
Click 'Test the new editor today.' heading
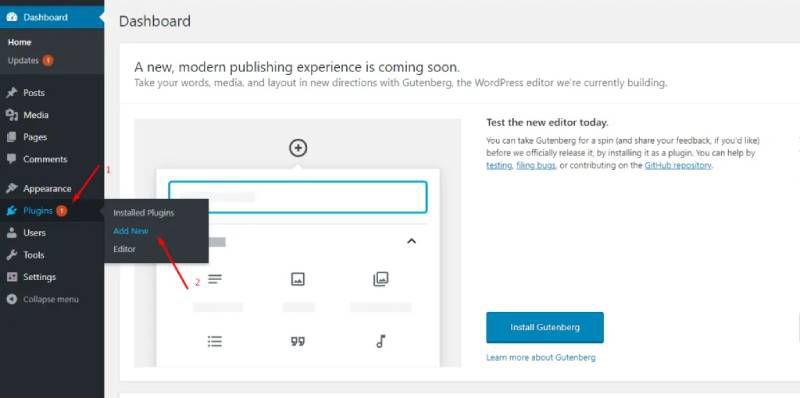[547, 123]
